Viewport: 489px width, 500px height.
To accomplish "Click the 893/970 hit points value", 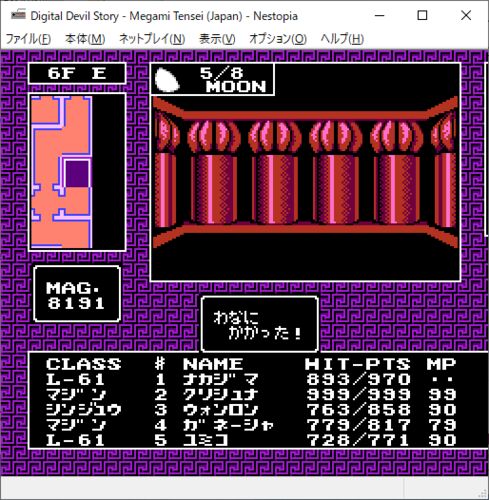I will point(358,379).
